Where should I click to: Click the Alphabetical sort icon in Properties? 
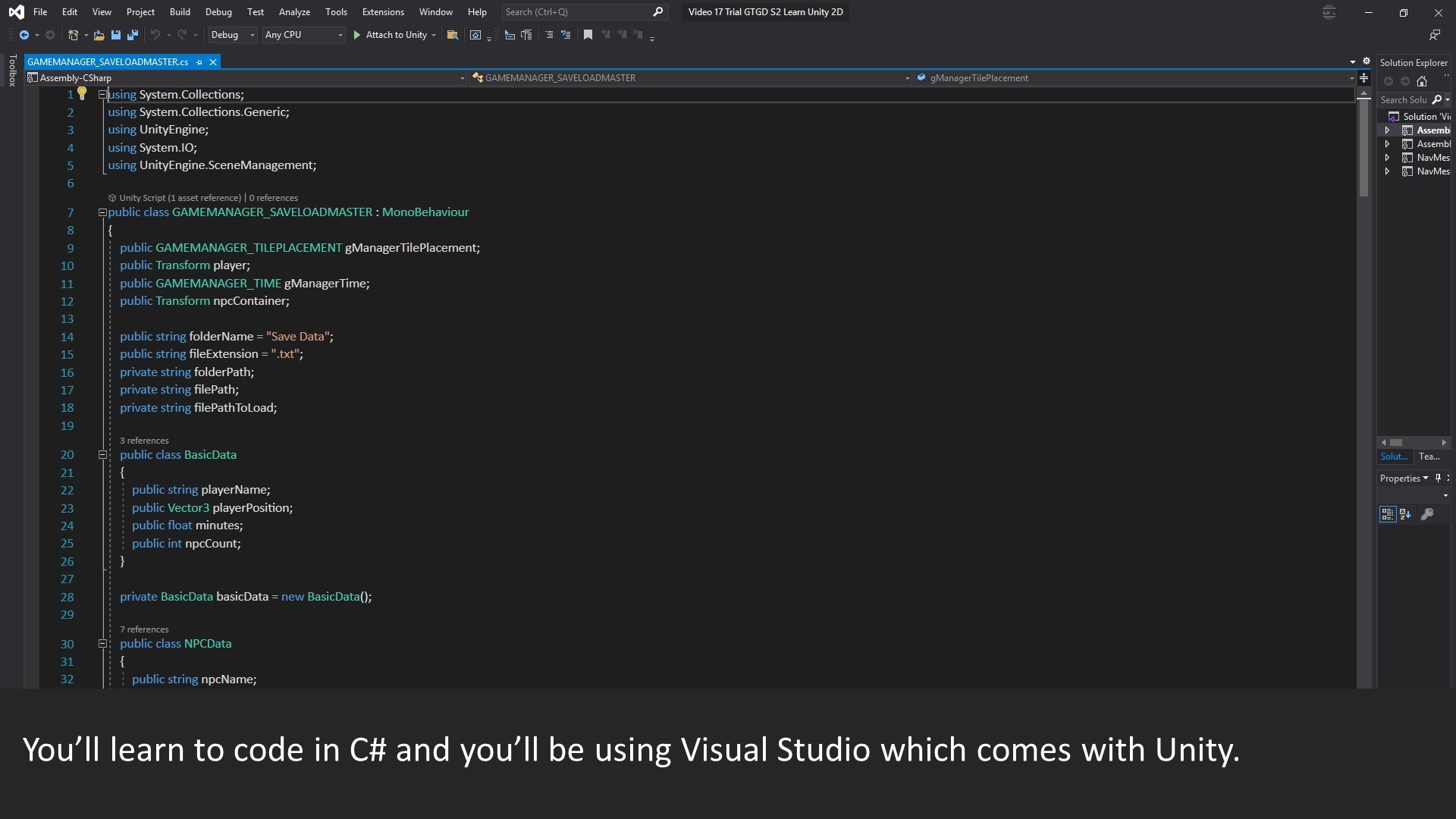pyautogui.click(x=1407, y=514)
